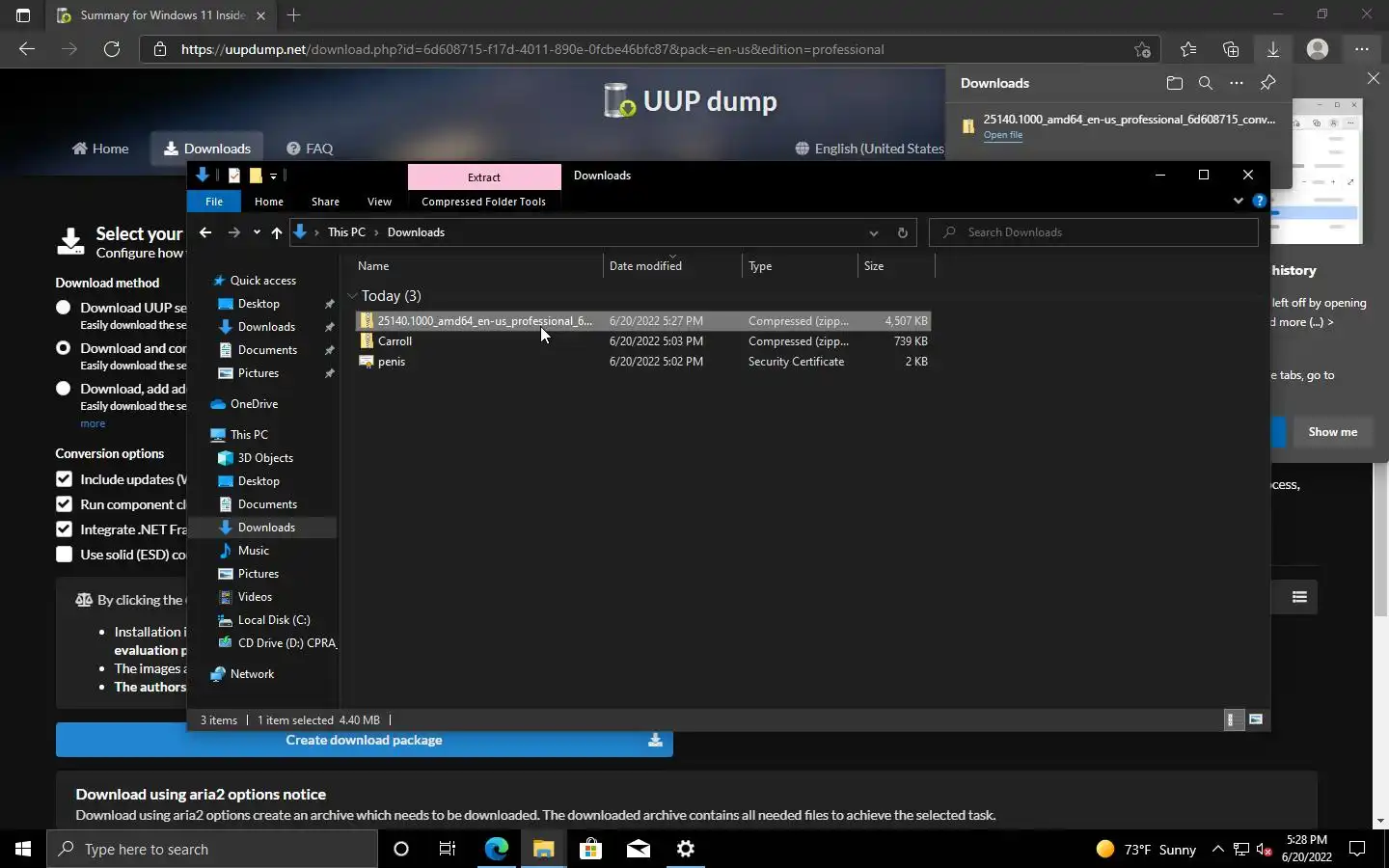Screen dimensions: 1389x868
Task: Click Explorer quick access New folder icon
Action: pos(256,176)
